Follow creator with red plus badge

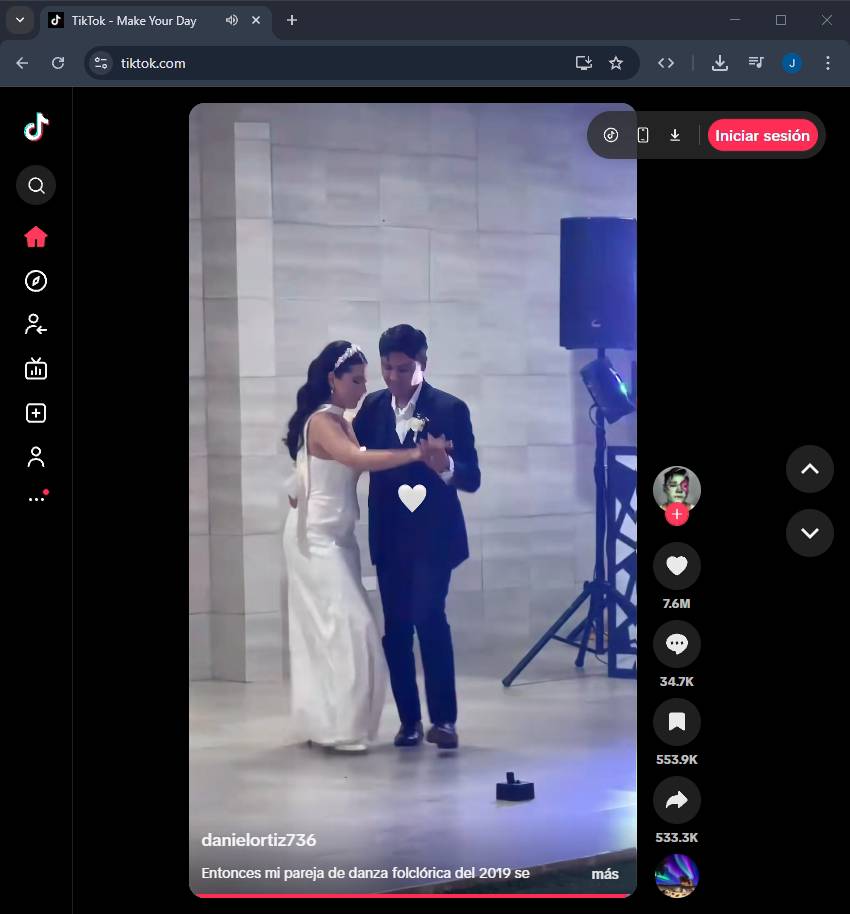coord(677,515)
